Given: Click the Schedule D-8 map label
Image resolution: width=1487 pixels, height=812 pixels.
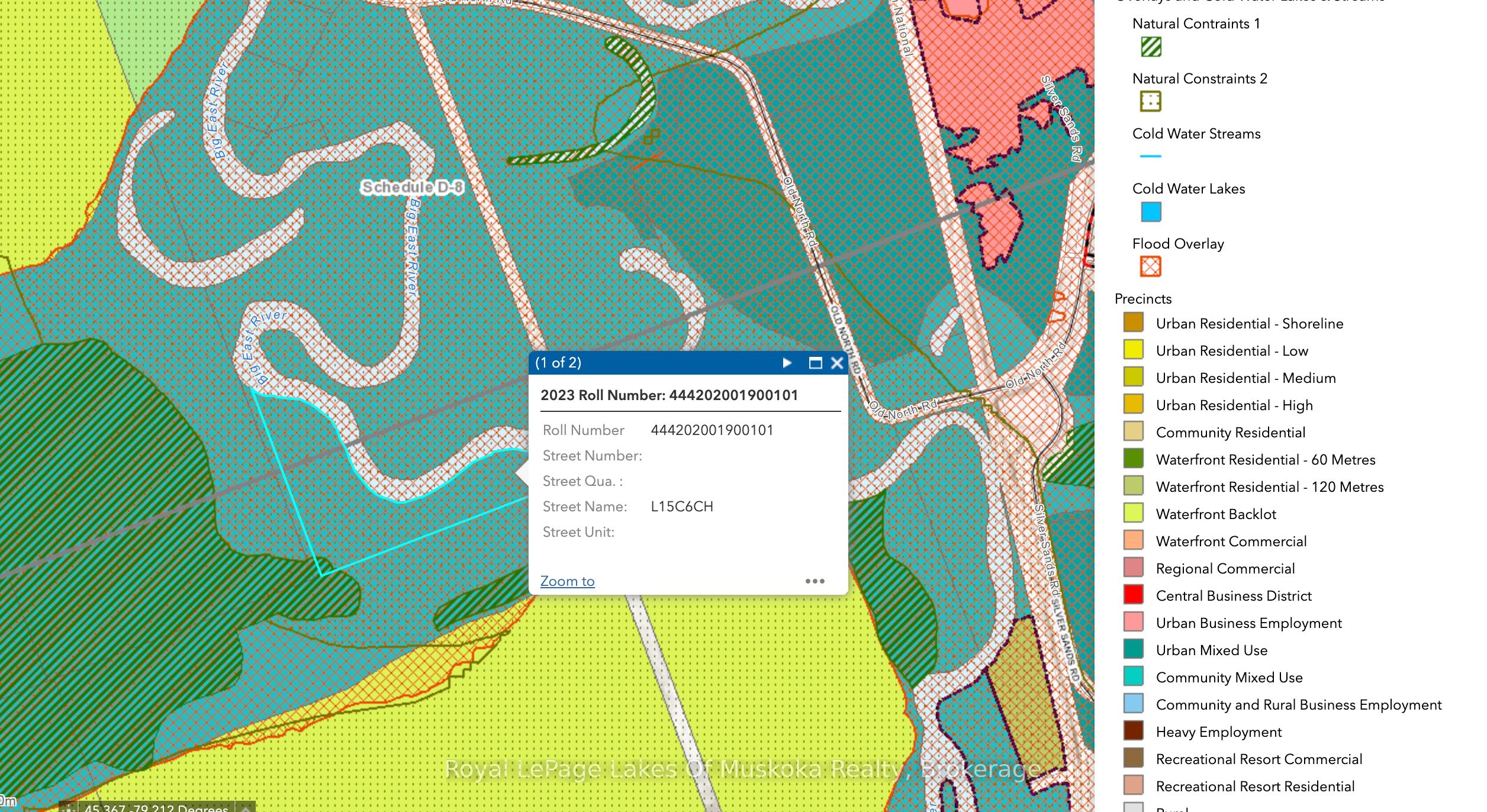Looking at the screenshot, I should pyautogui.click(x=413, y=187).
